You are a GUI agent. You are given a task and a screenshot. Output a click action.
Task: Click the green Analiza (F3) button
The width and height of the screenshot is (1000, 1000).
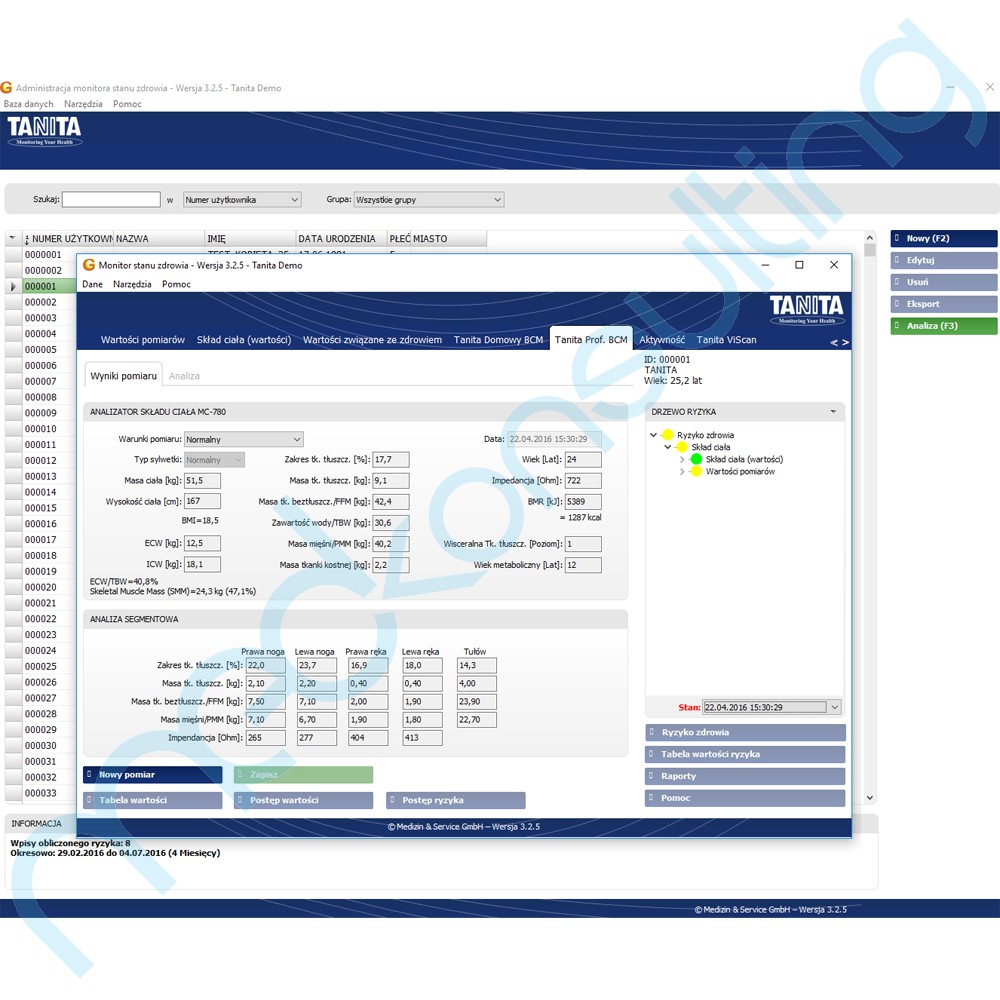coord(944,326)
